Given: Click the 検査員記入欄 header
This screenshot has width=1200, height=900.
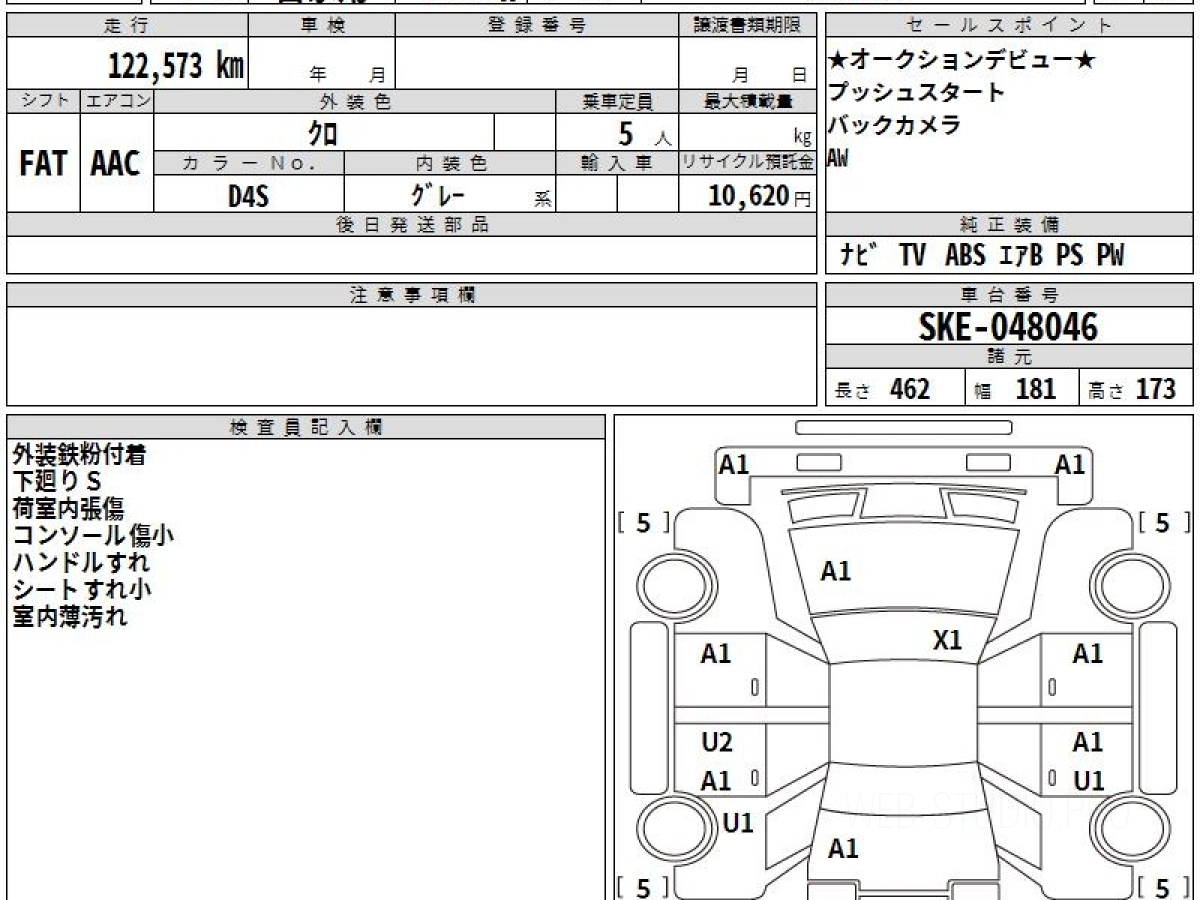Looking at the screenshot, I should pyautogui.click(x=306, y=426).
